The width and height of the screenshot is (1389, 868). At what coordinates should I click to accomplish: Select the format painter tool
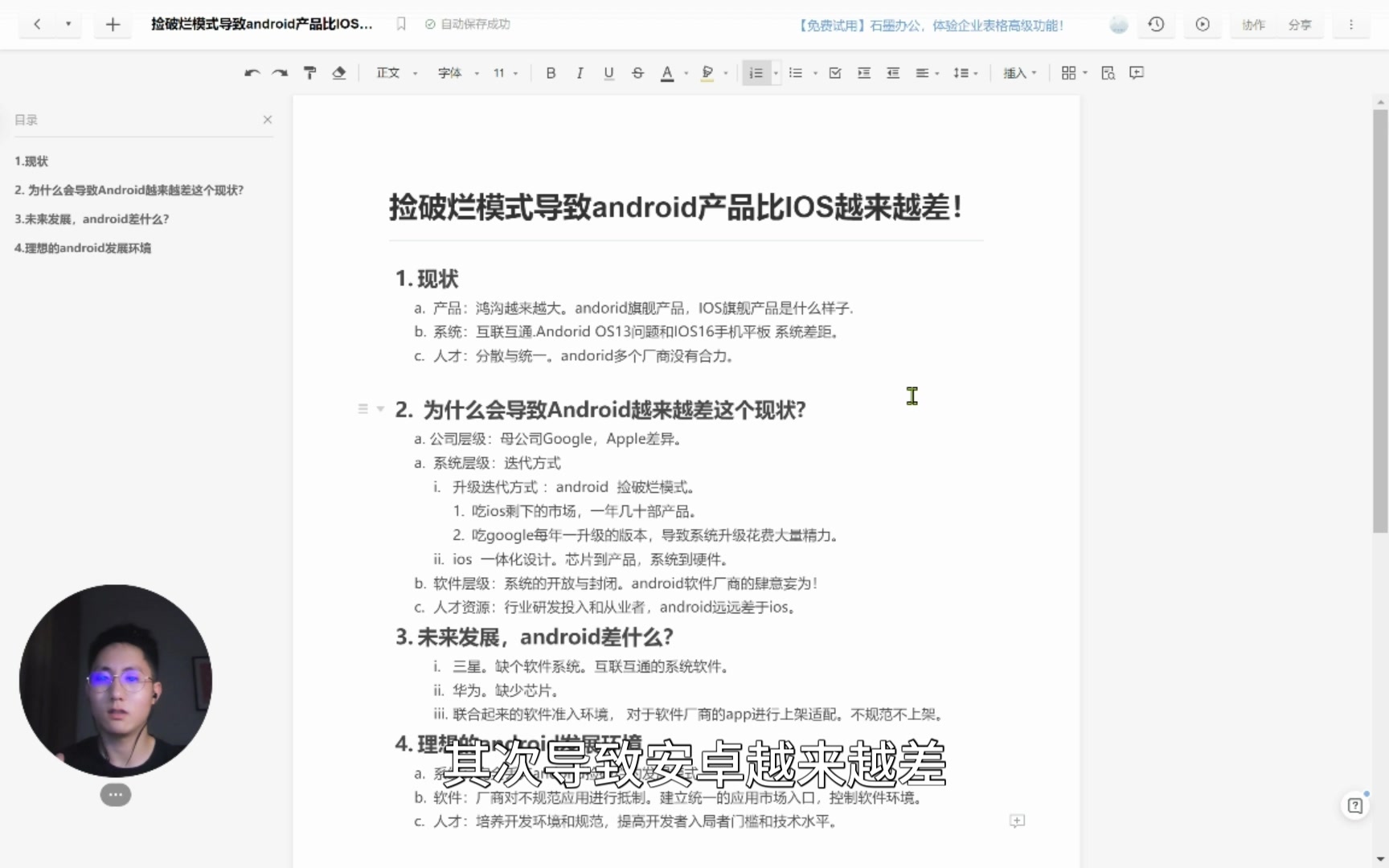click(309, 73)
